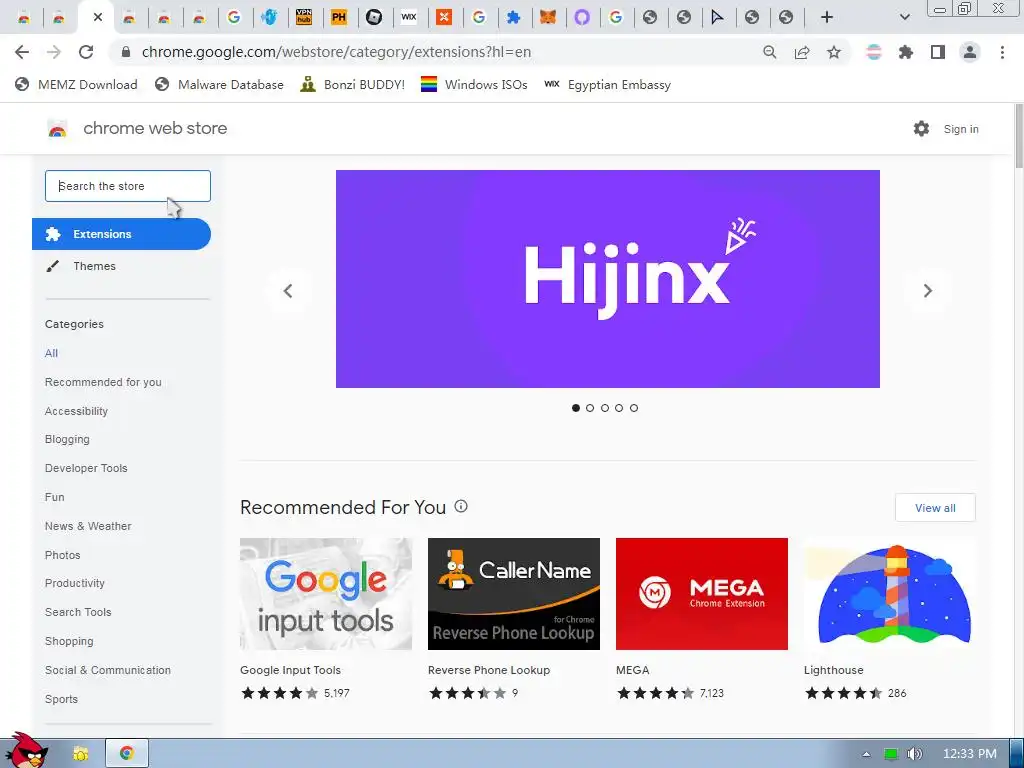This screenshot has height=768, width=1024.
Task: Switch to the Wix tab
Action: tap(409, 17)
